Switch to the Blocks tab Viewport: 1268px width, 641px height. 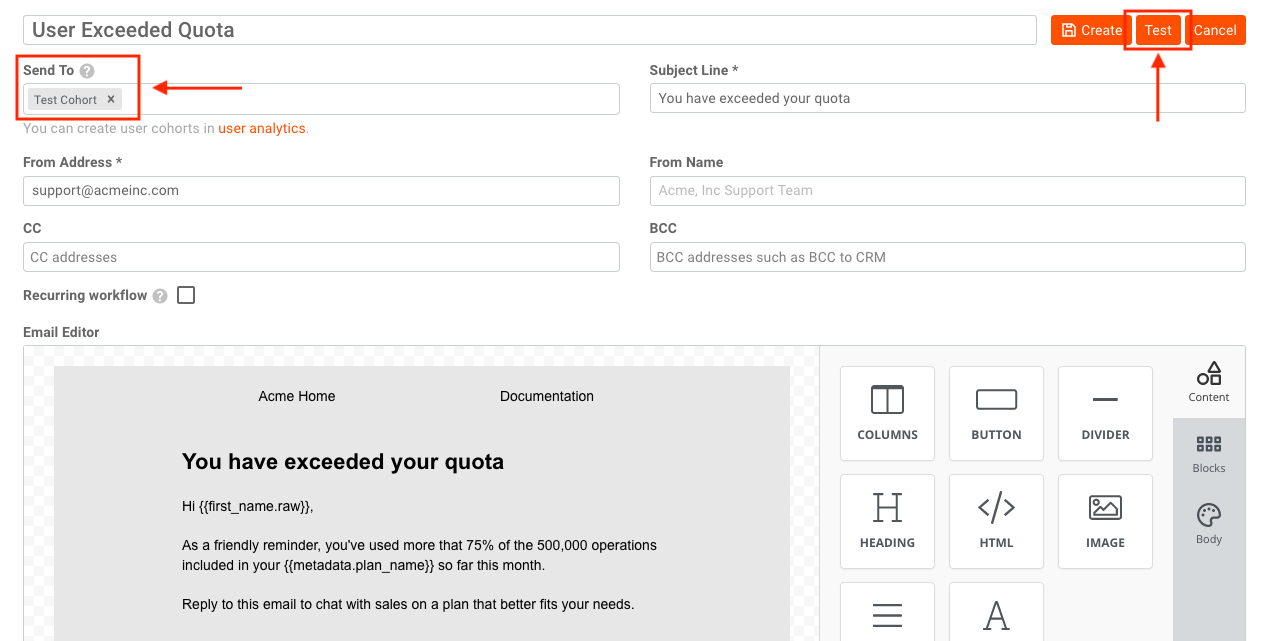click(x=1209, y=453)
